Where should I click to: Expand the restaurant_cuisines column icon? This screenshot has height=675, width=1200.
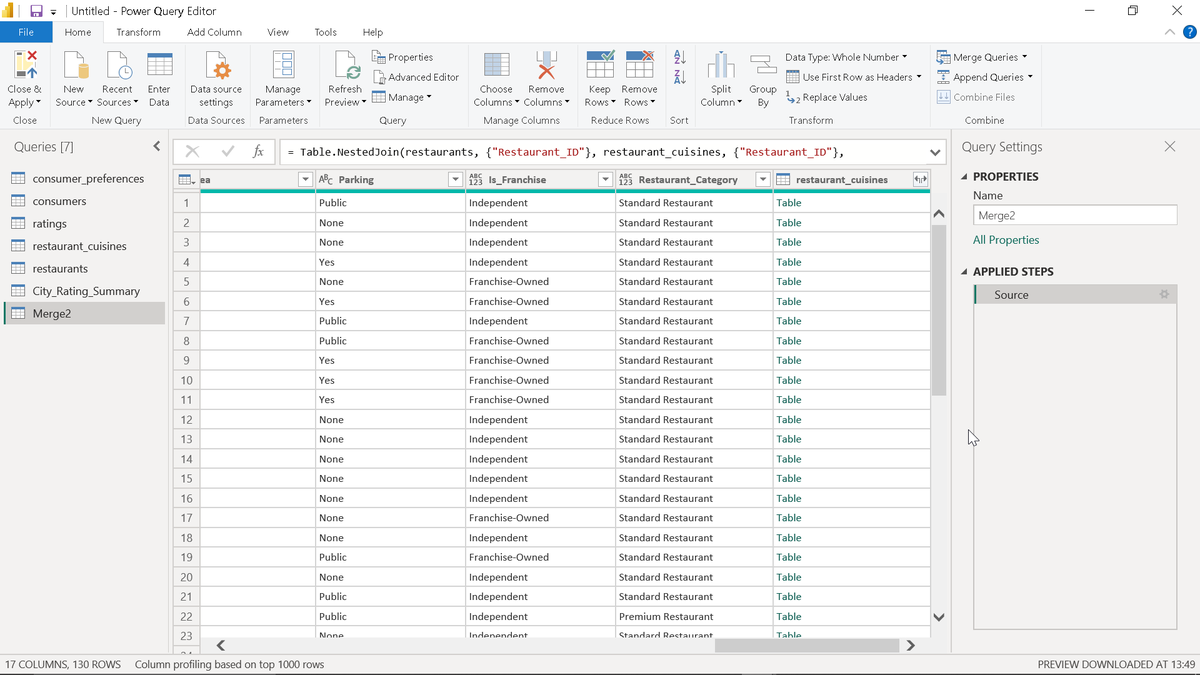pyautogui.click(x=920, y=180)
